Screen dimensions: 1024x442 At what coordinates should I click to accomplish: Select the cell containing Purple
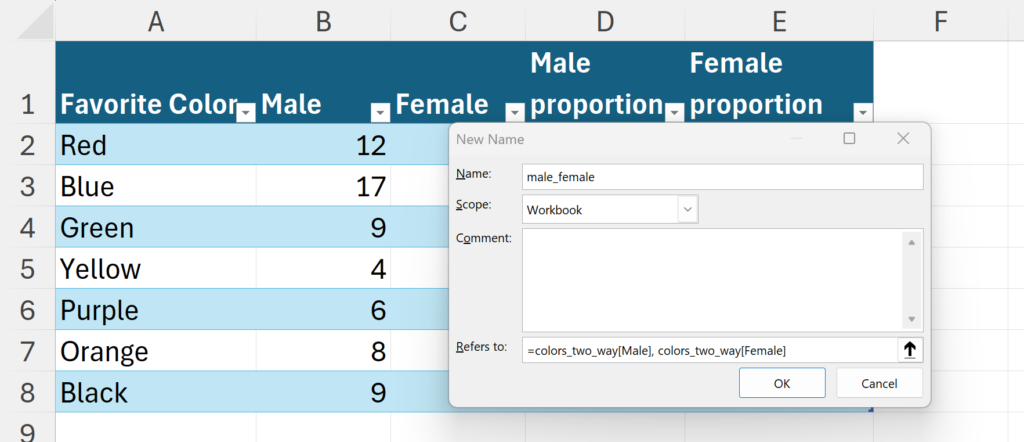(x=155, y=311)
